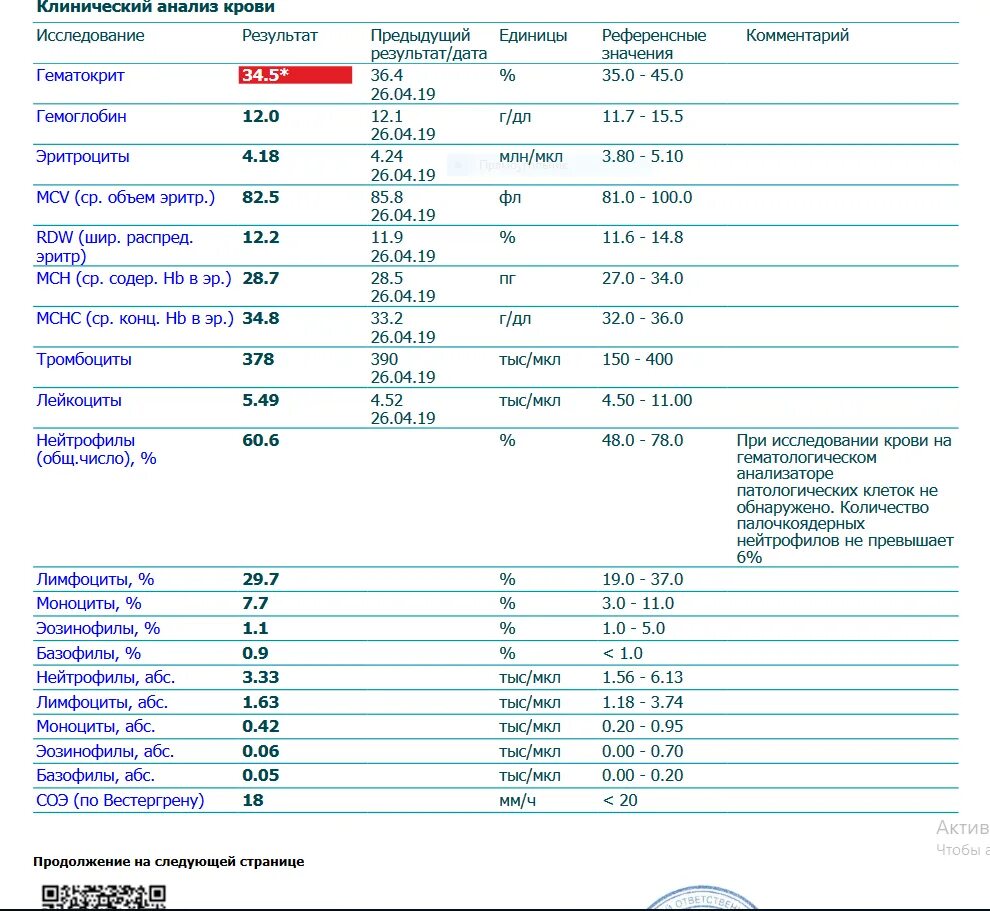Image resolution: width=990 pixels, height=911 pixels.
Task: Select the ESR result value 18
Action: 253,801
